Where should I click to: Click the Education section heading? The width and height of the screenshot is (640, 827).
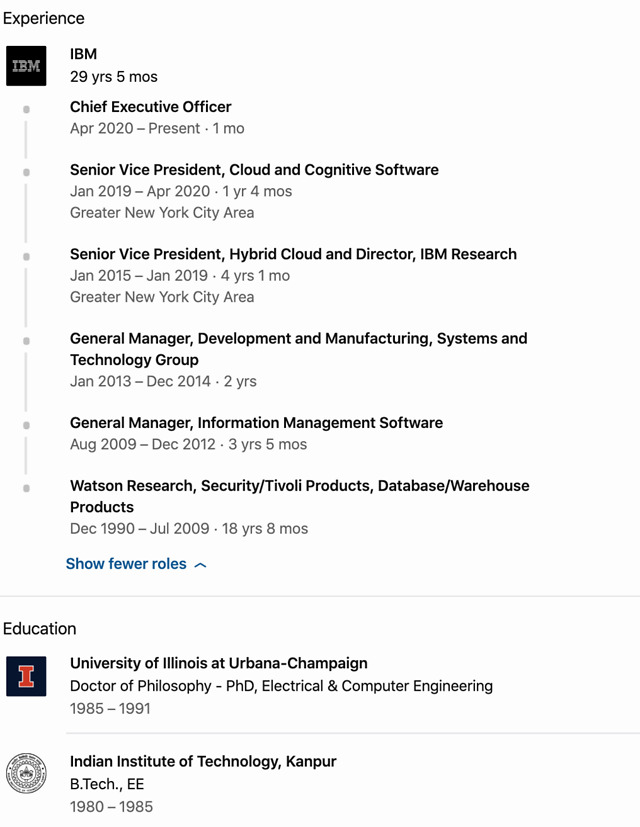[40, 628]
